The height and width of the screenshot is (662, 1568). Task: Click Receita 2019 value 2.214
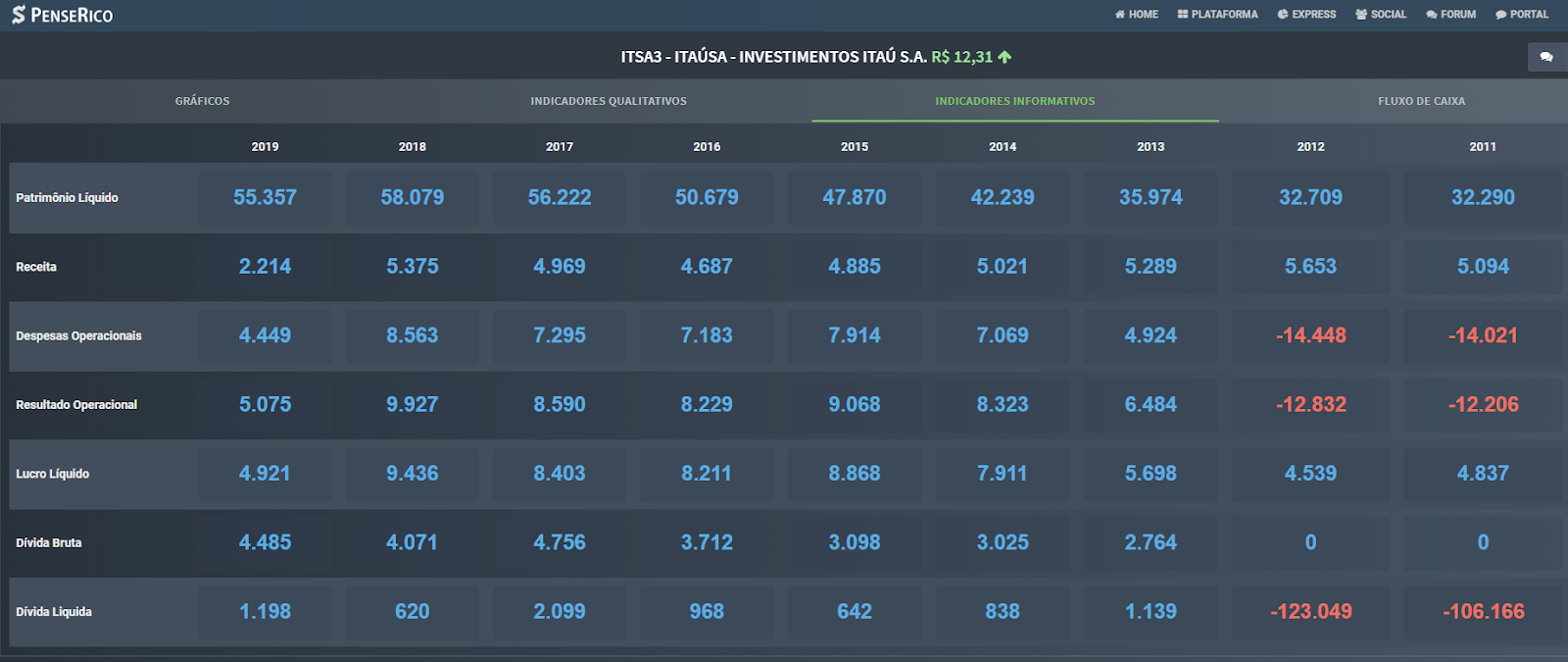click(x=265, y=267)
